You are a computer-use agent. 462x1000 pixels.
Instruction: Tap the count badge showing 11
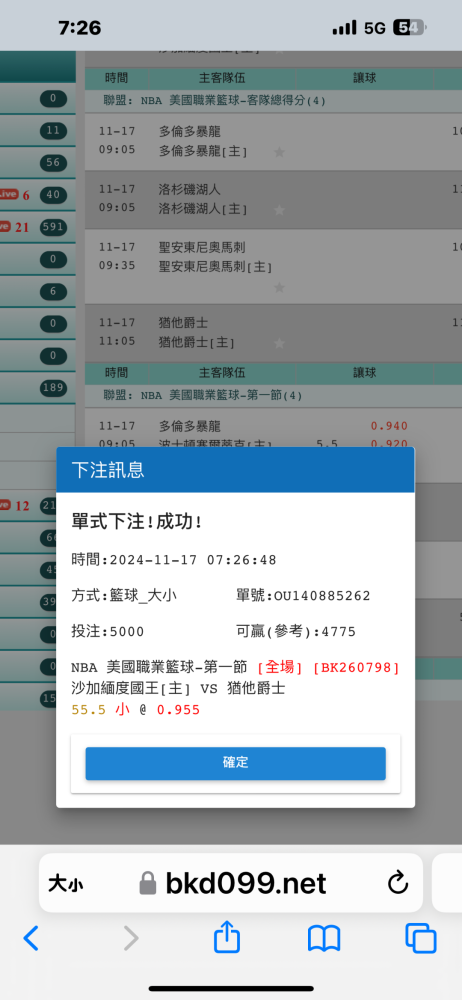pyautogui.click(x=53, y=131)
